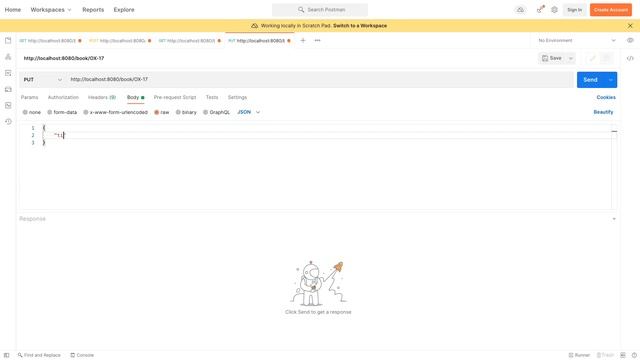Open the Trash
The height and width of the screenshot is (360, 640).
(605, 355)
